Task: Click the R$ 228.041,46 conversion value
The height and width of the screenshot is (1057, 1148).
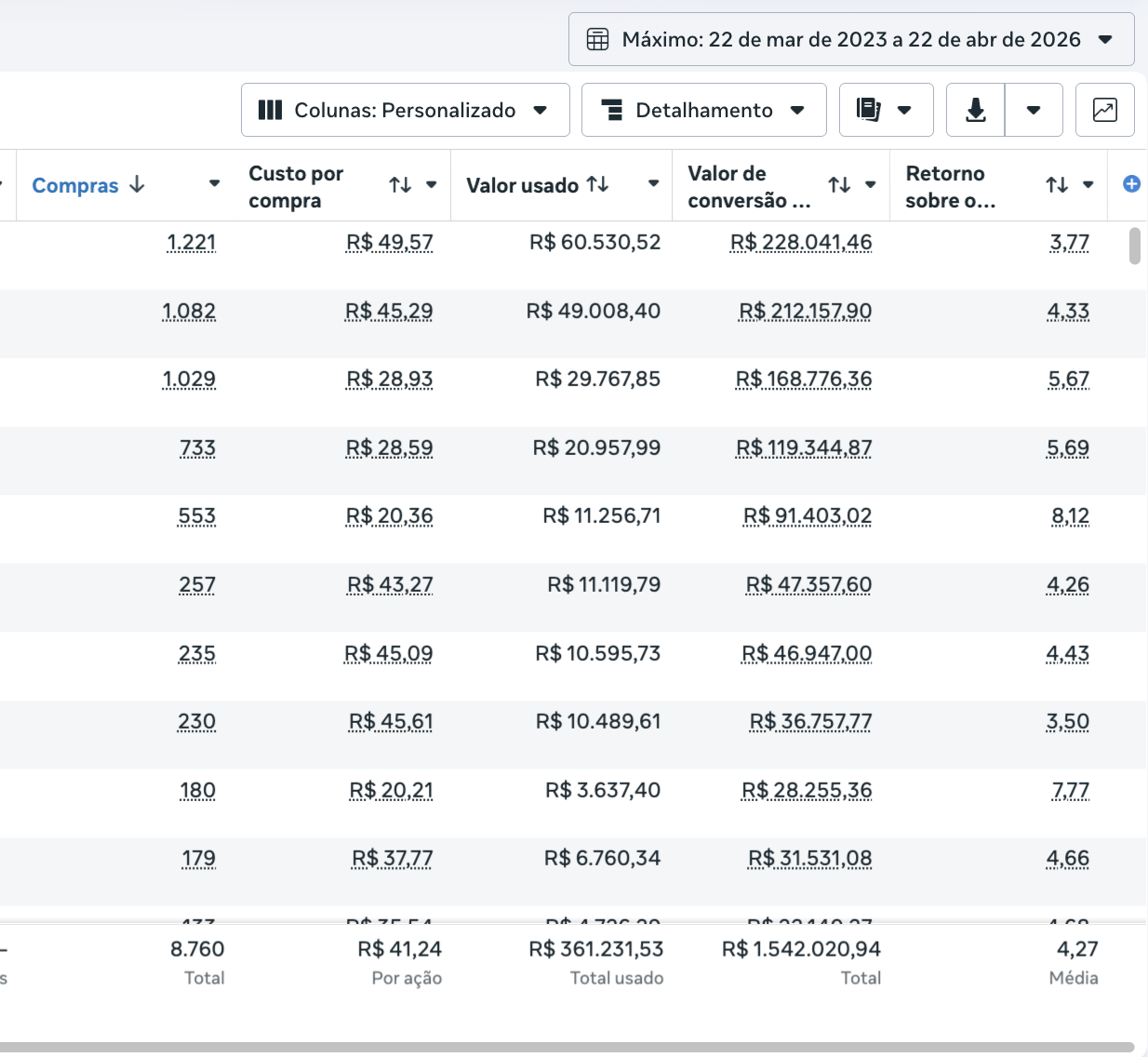Action: click(801, 243)
